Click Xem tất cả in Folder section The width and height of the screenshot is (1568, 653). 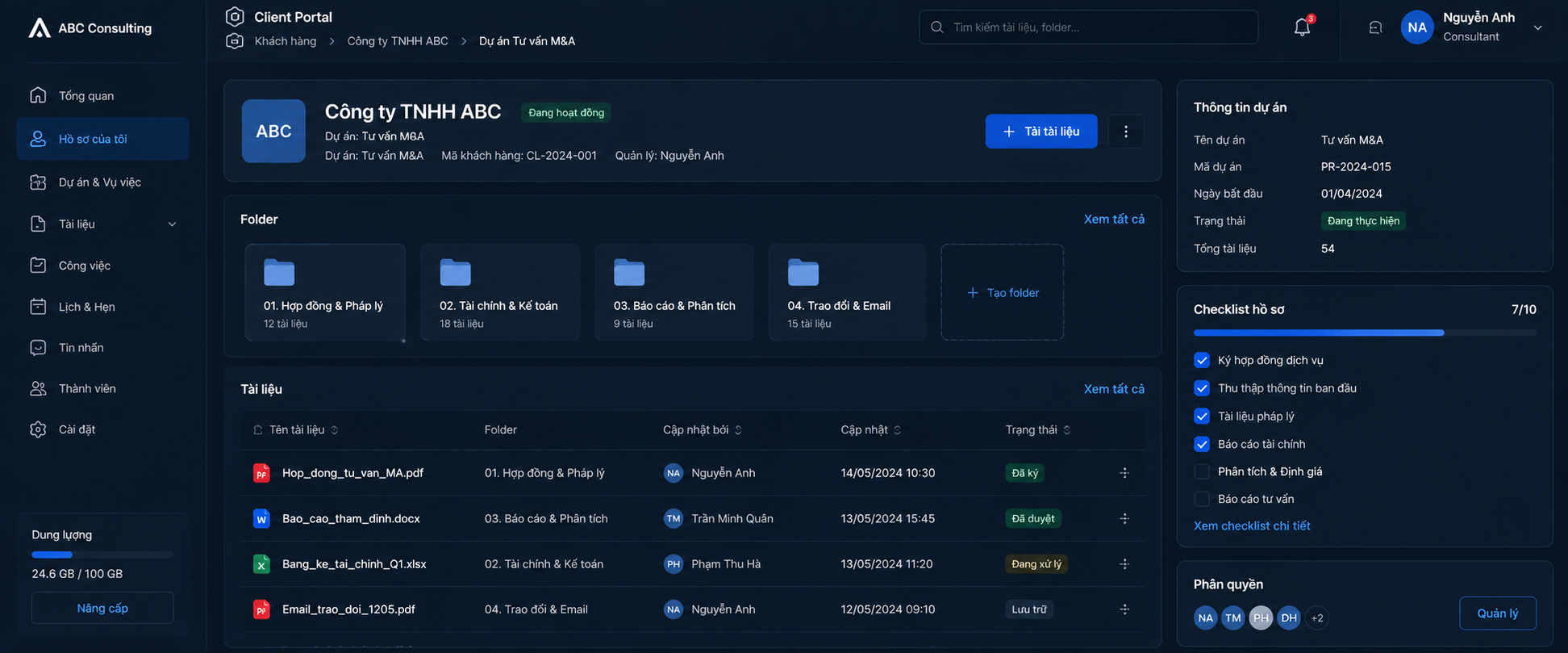click(1114, 220)
